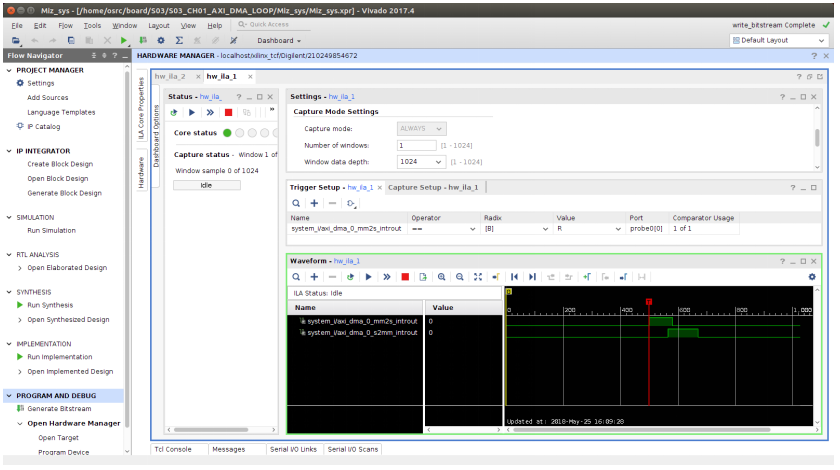Screen dimensions: 840x470
Task: Collapse Open Hardware Manager item
Action: click(20, 424)
